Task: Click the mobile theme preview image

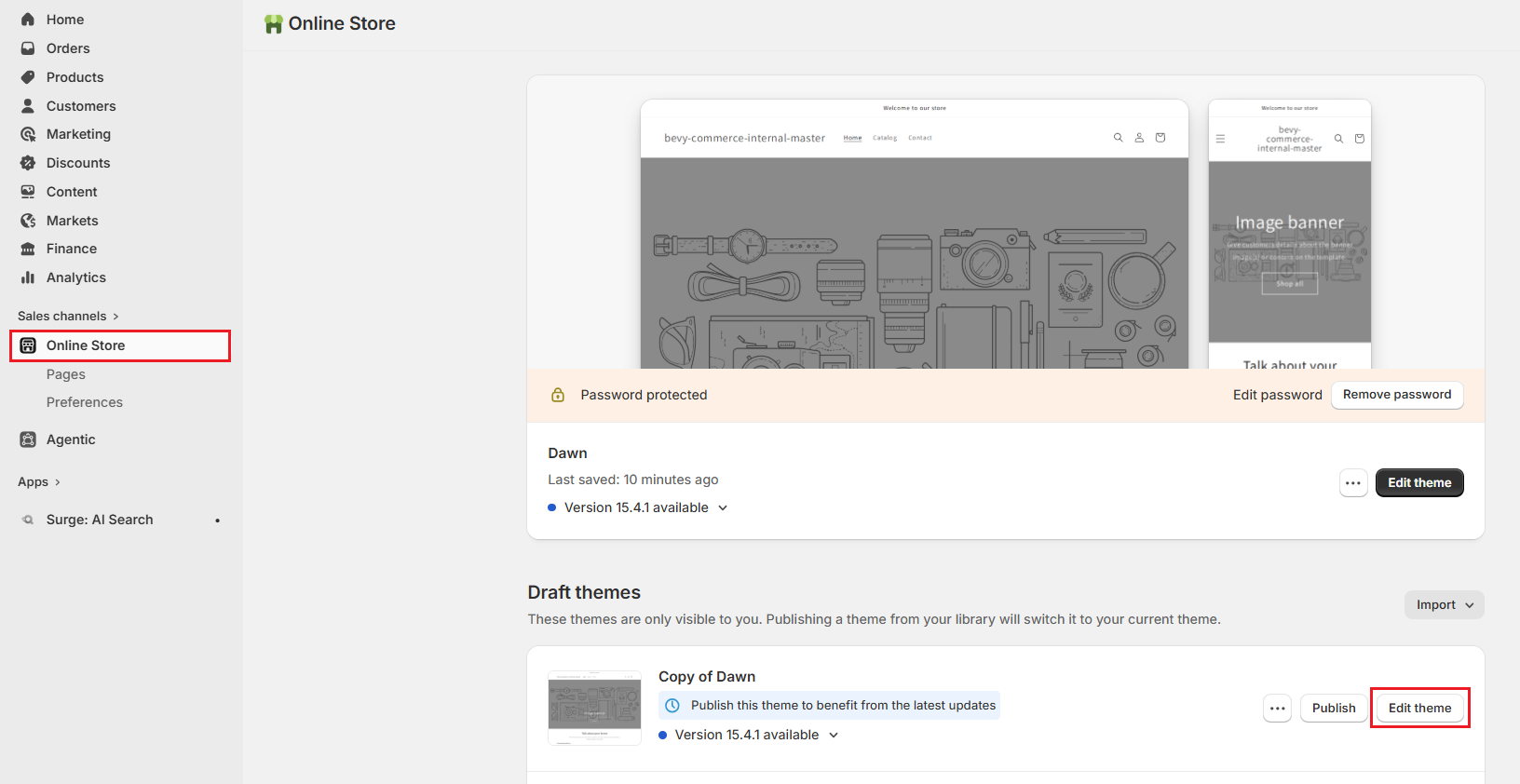Action: click(x=1290, y=234)
